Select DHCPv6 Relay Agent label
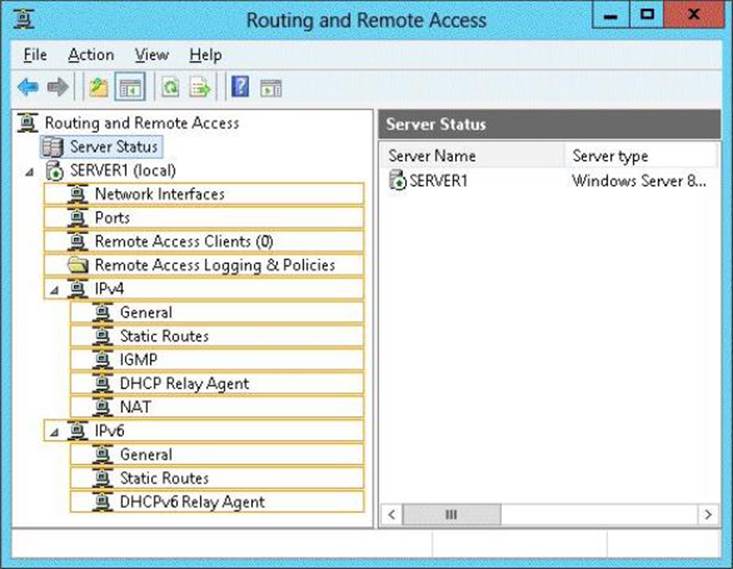The height and width of the screenshot is (569, 733). click(192, 502)
